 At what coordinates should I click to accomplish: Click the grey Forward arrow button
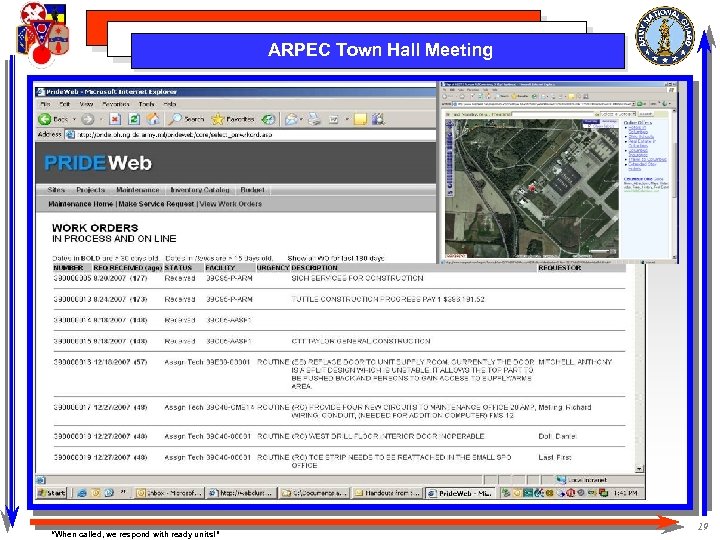coord(87,119)
